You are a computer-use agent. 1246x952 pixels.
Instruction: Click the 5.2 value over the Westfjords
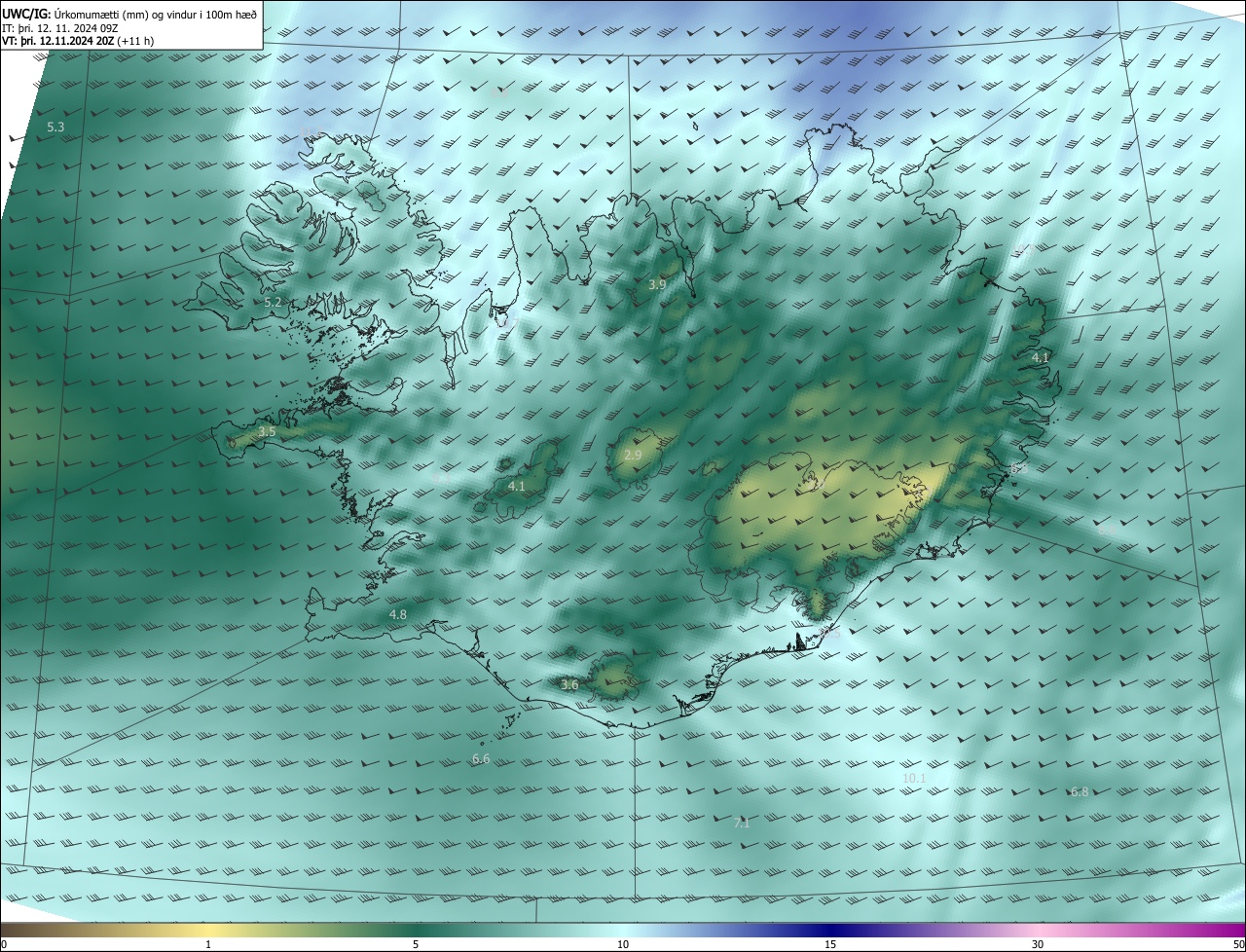pyautogui.click(x=273, y=303)
